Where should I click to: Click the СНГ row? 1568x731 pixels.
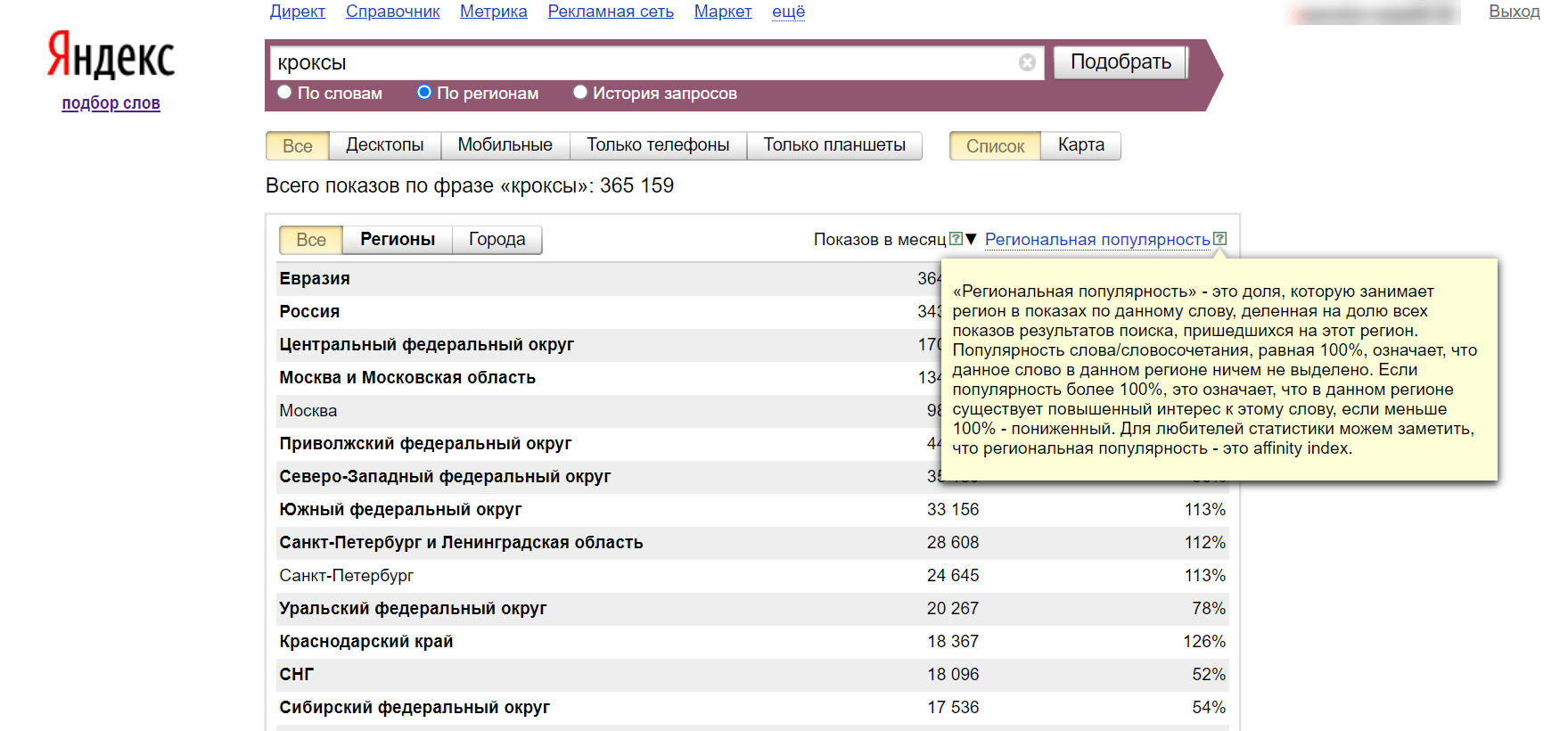pyautogui.click(x=752, y=675)
